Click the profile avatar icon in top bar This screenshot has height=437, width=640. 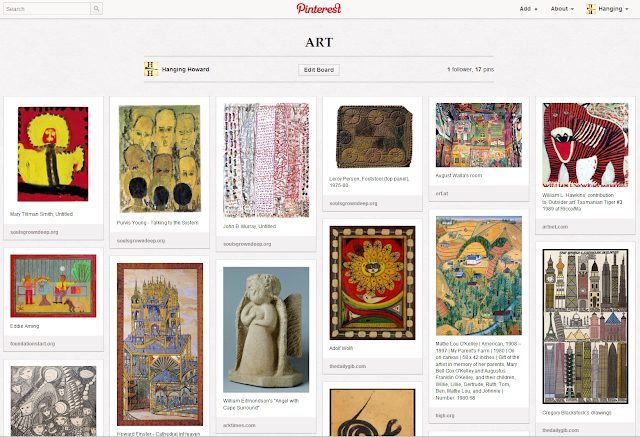tap(591, 9)
